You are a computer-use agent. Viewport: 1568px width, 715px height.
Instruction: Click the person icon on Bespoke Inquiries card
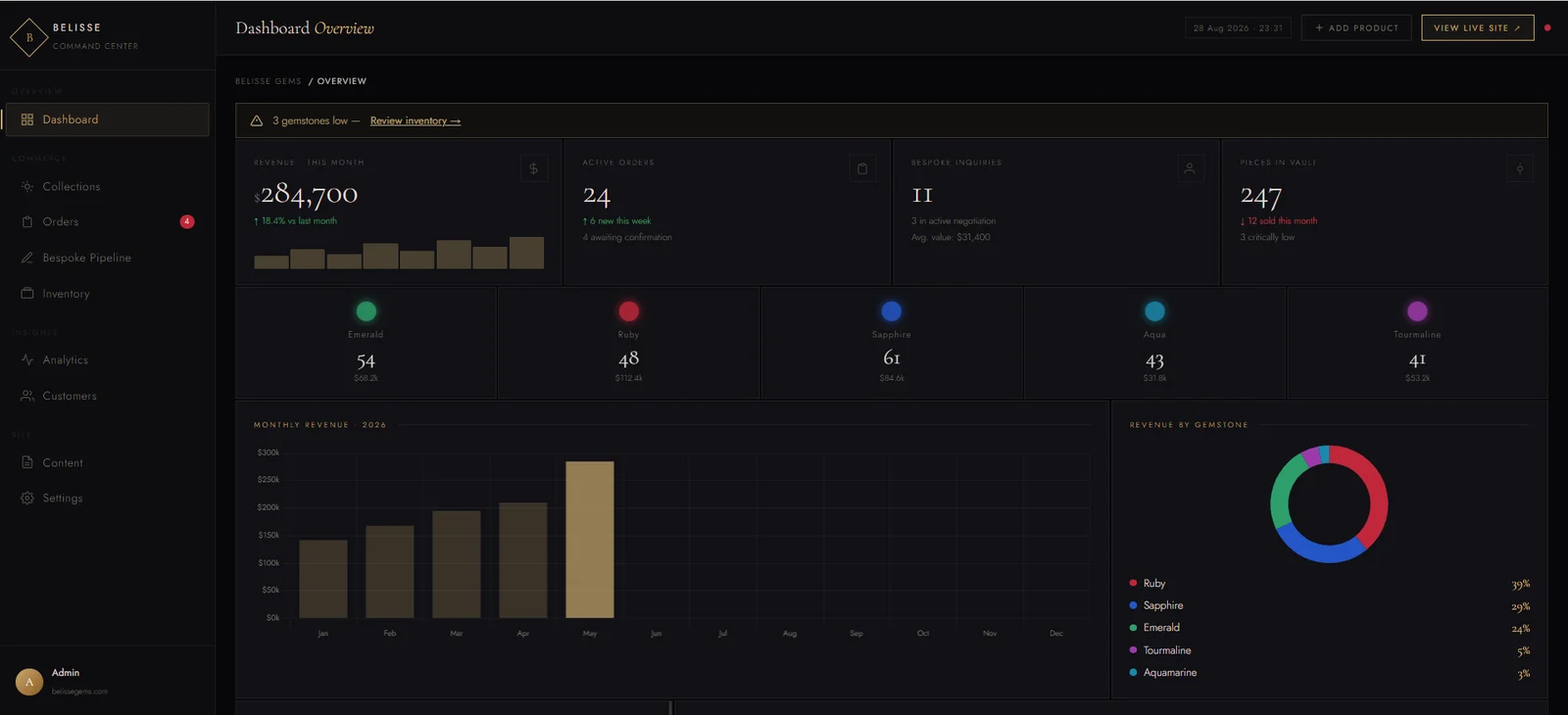tap(1190, 168)
